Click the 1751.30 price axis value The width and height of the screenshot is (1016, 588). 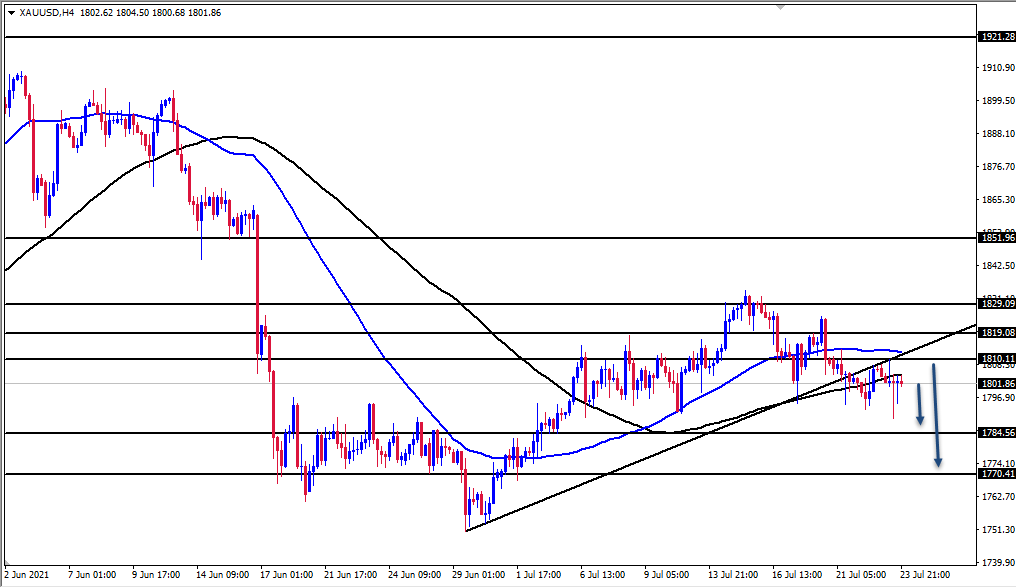point(998,530)
